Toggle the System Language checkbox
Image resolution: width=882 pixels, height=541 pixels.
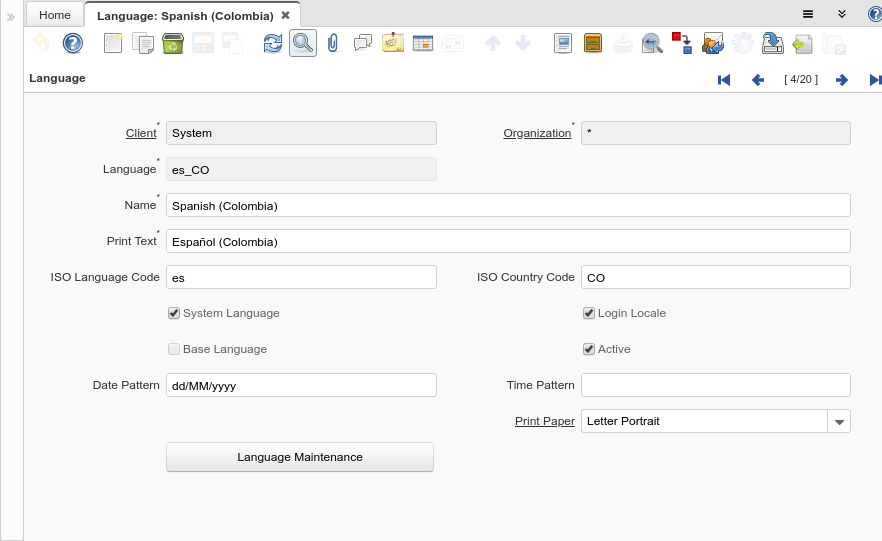click(x=175, y=313)
